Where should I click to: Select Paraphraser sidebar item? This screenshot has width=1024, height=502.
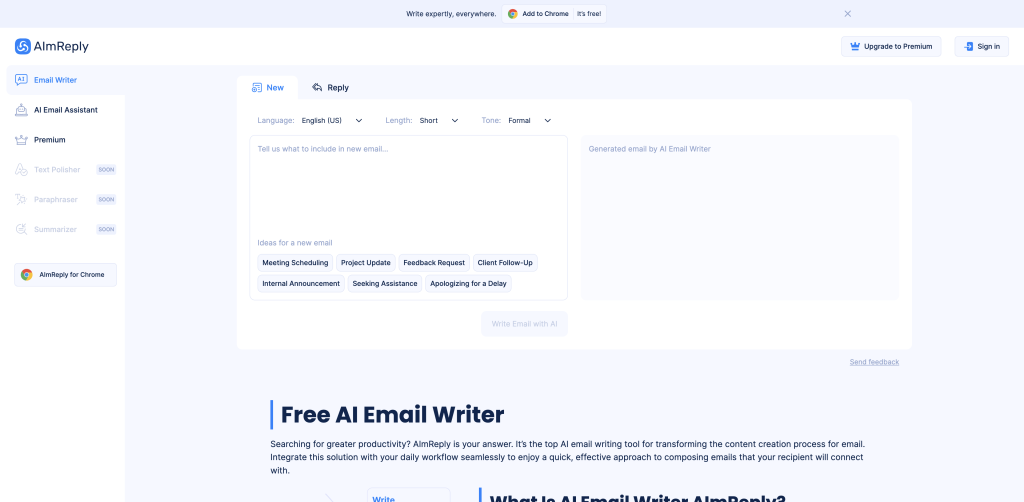[65, 199]
